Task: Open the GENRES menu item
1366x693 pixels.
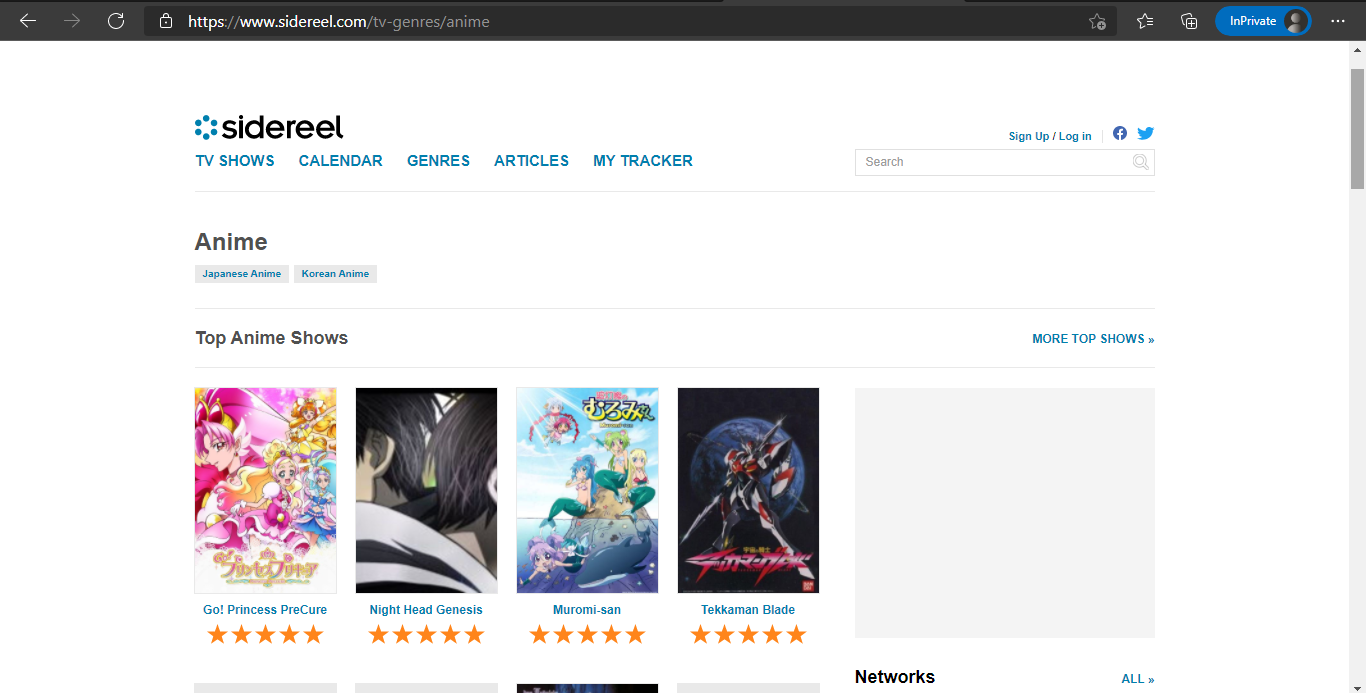Action: coord(438,161)
